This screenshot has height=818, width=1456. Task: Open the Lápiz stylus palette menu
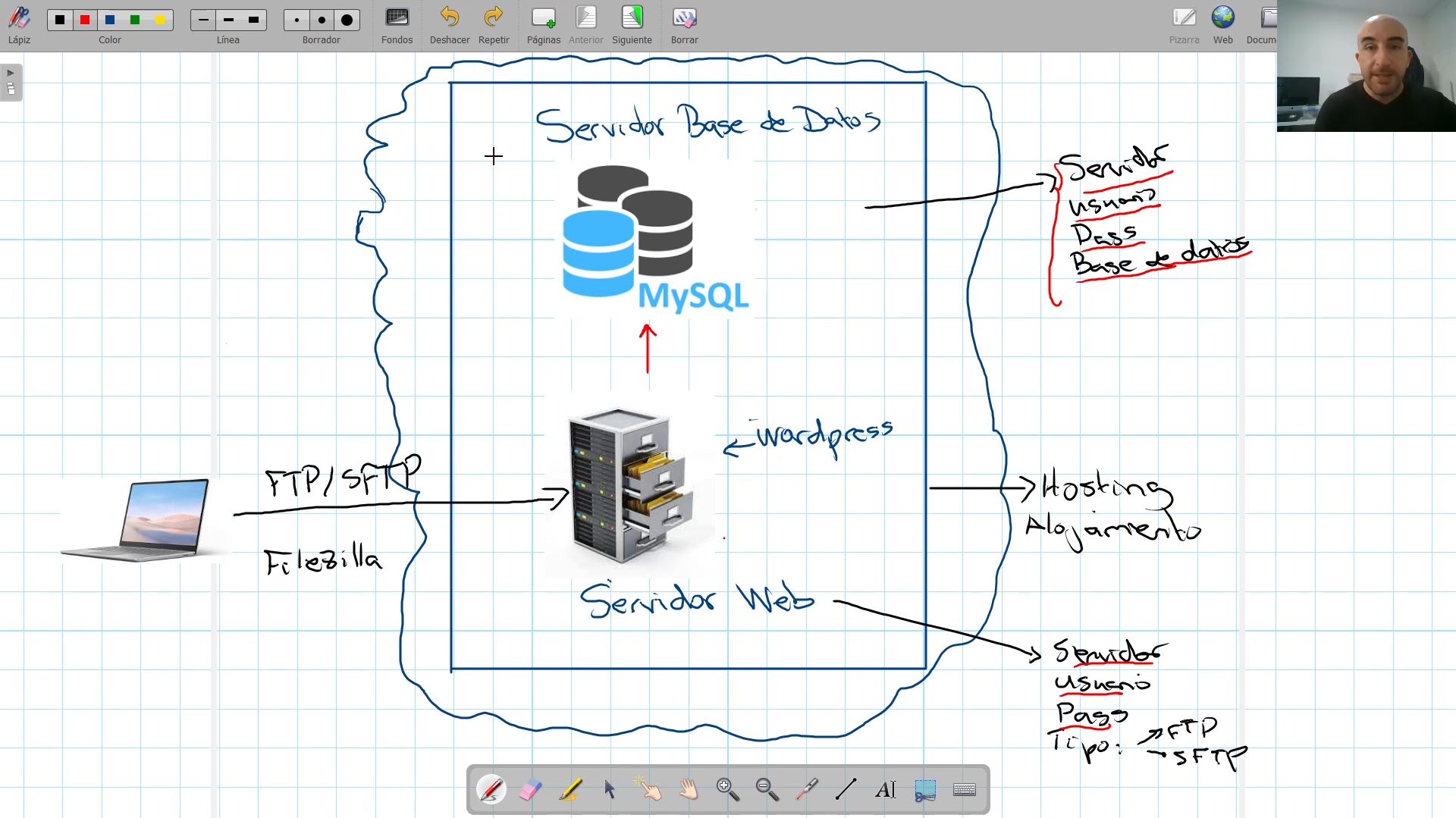click(19, 26)
